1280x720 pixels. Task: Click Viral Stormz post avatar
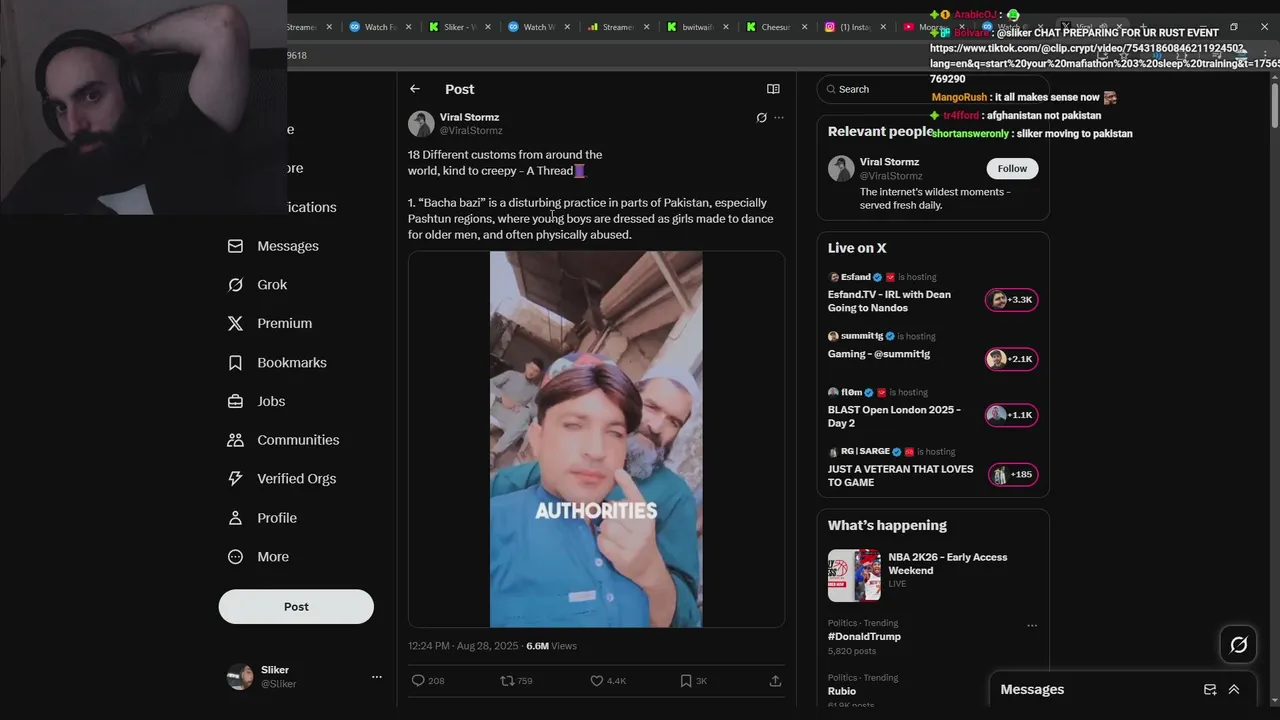point(421,124)
